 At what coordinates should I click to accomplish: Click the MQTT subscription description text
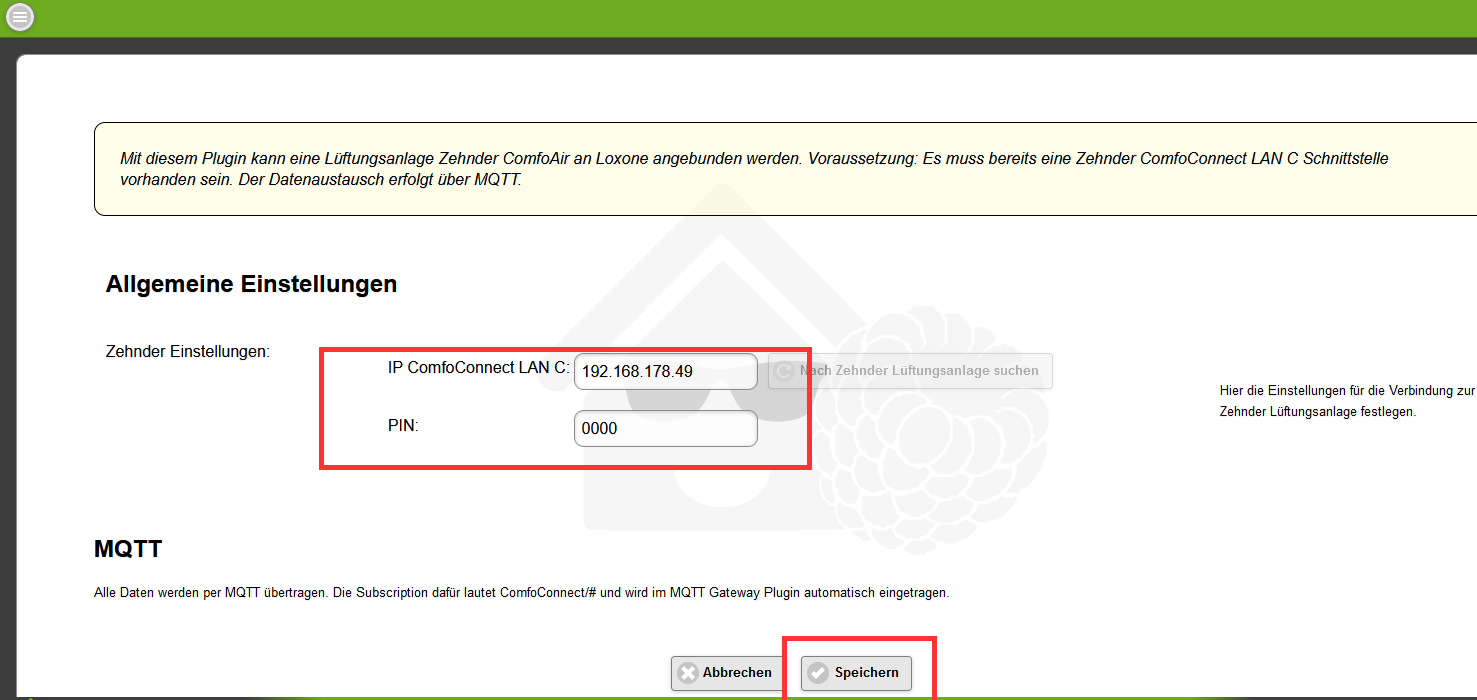tap(521, 592)
